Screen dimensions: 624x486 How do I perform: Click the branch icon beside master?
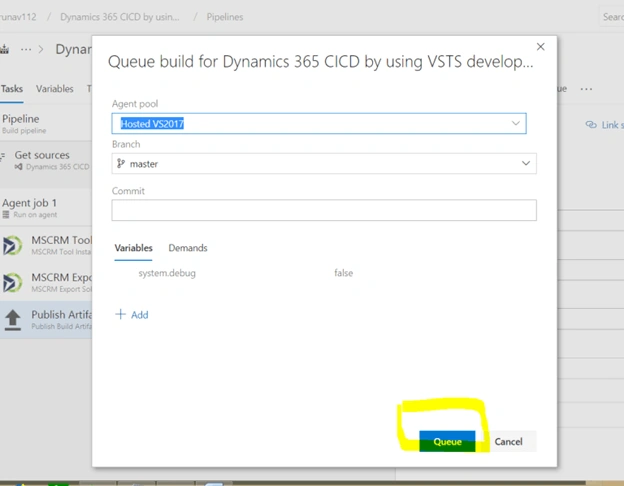121,163
